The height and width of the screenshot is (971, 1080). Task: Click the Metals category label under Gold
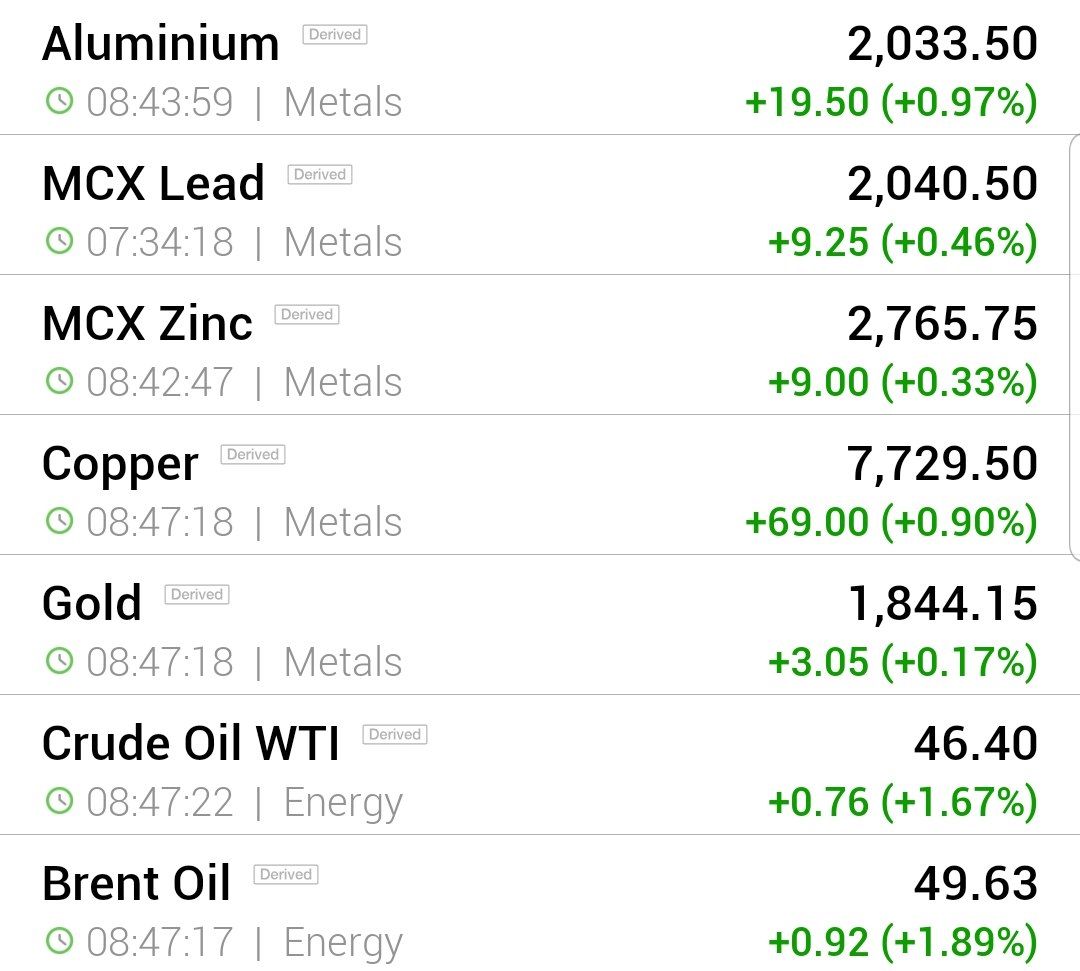343,662
